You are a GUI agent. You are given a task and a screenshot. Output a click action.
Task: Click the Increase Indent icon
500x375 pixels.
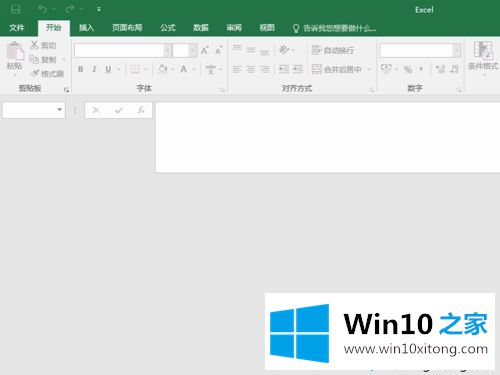click(x=298, y=69)
